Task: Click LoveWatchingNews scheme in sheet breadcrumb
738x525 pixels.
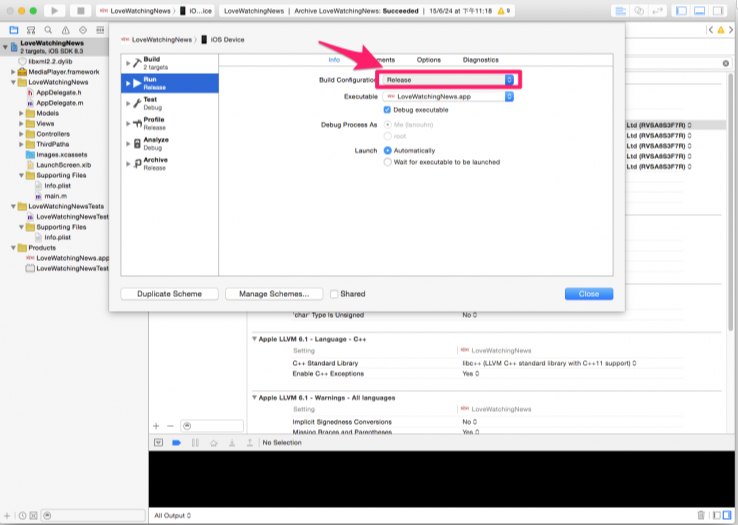Action: click(x=157, y=40)
